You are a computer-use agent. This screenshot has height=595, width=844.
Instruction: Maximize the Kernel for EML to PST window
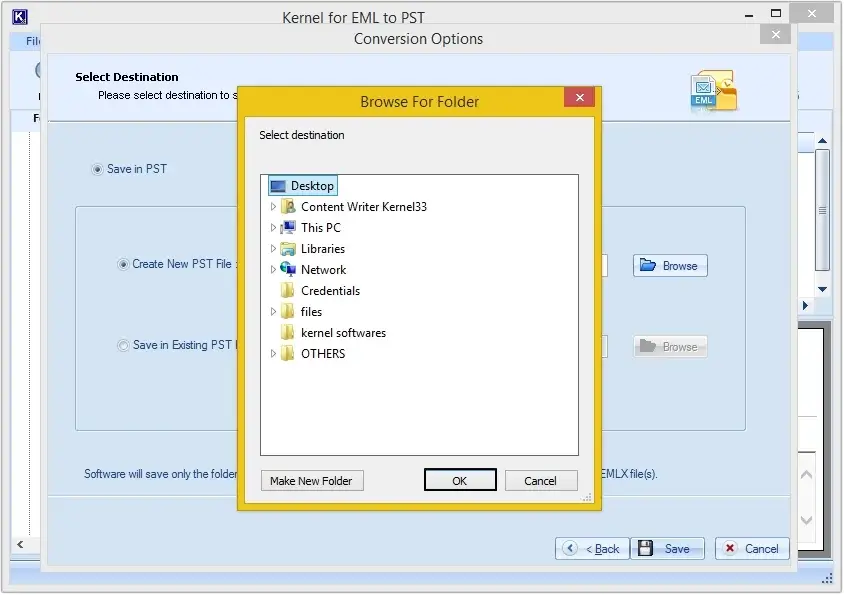(x=776, y=13)
